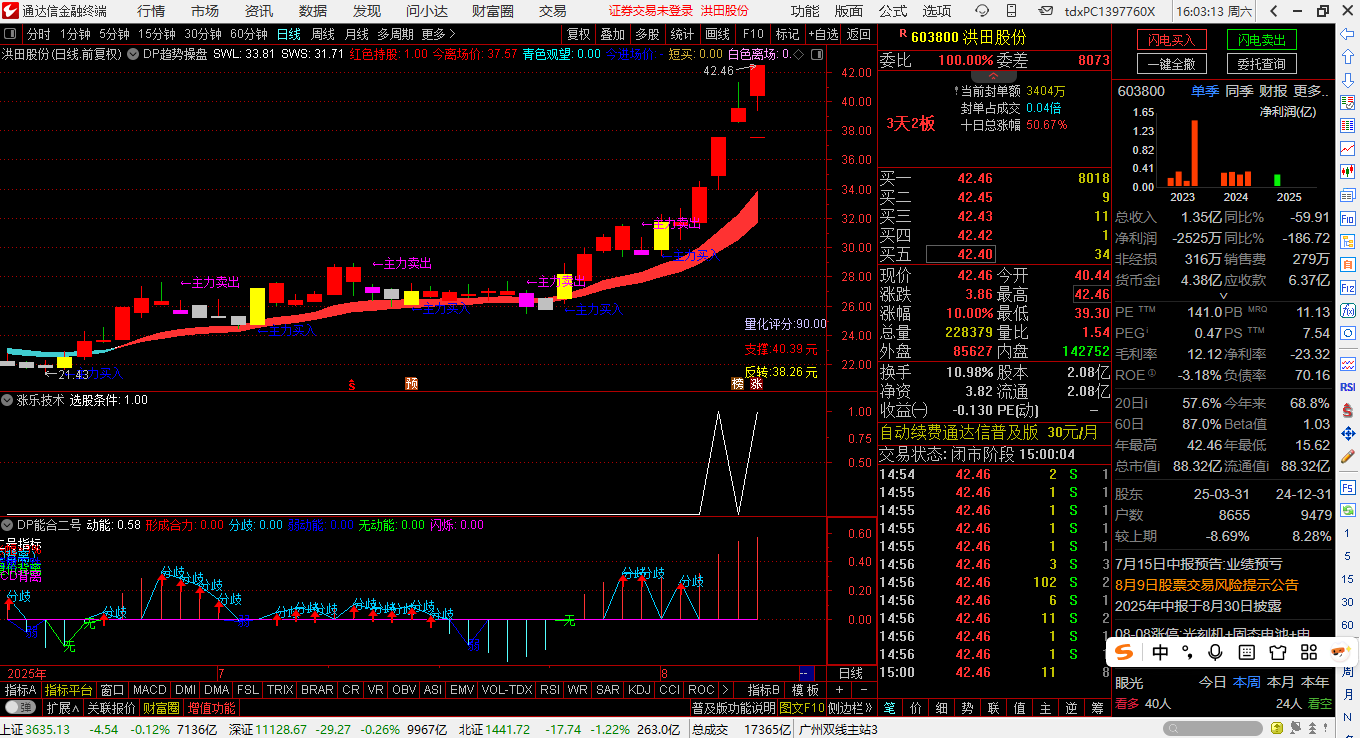Click the 委托查询 button
Screen dimensions: 1360x738
1261,64
